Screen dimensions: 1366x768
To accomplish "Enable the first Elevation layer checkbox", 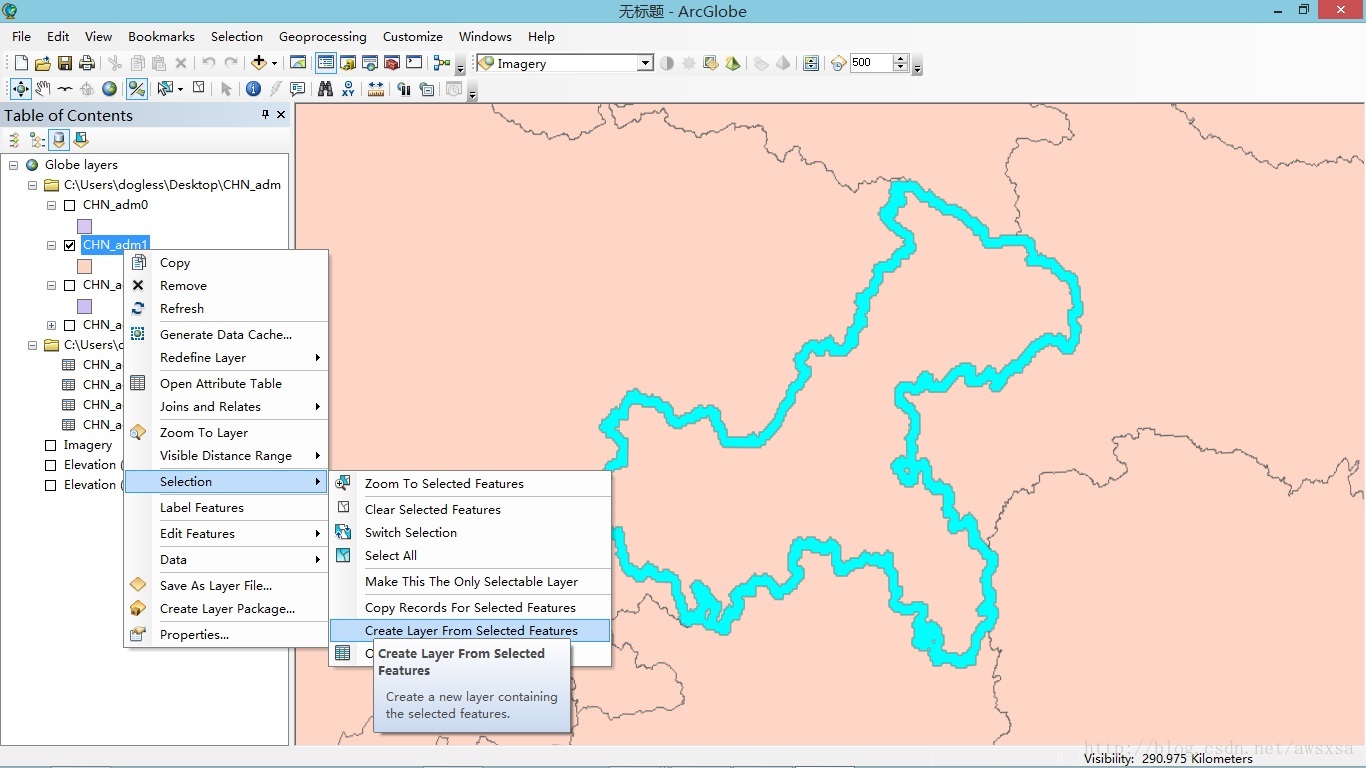I will [x=51, y=465].
